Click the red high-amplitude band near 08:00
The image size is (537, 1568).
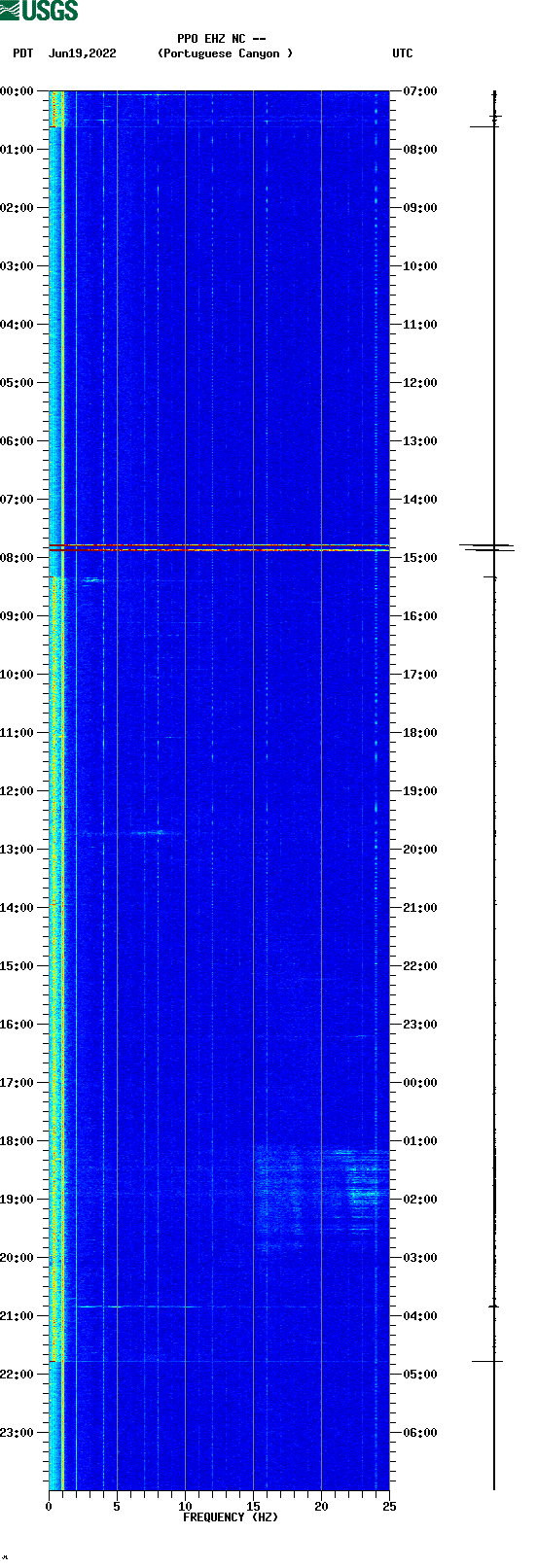tap(219, 549)
